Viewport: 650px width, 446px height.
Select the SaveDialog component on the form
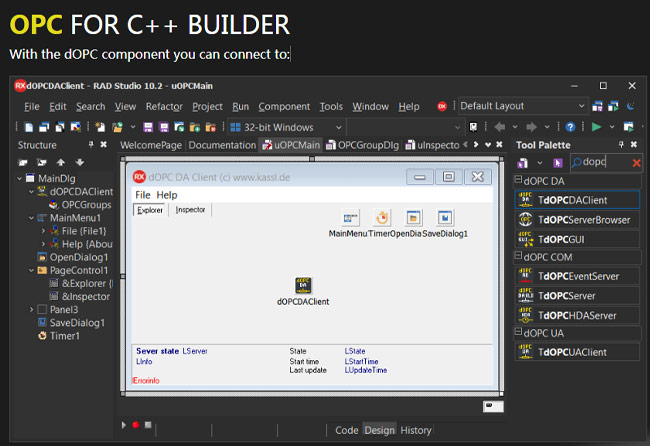[445, 218]
